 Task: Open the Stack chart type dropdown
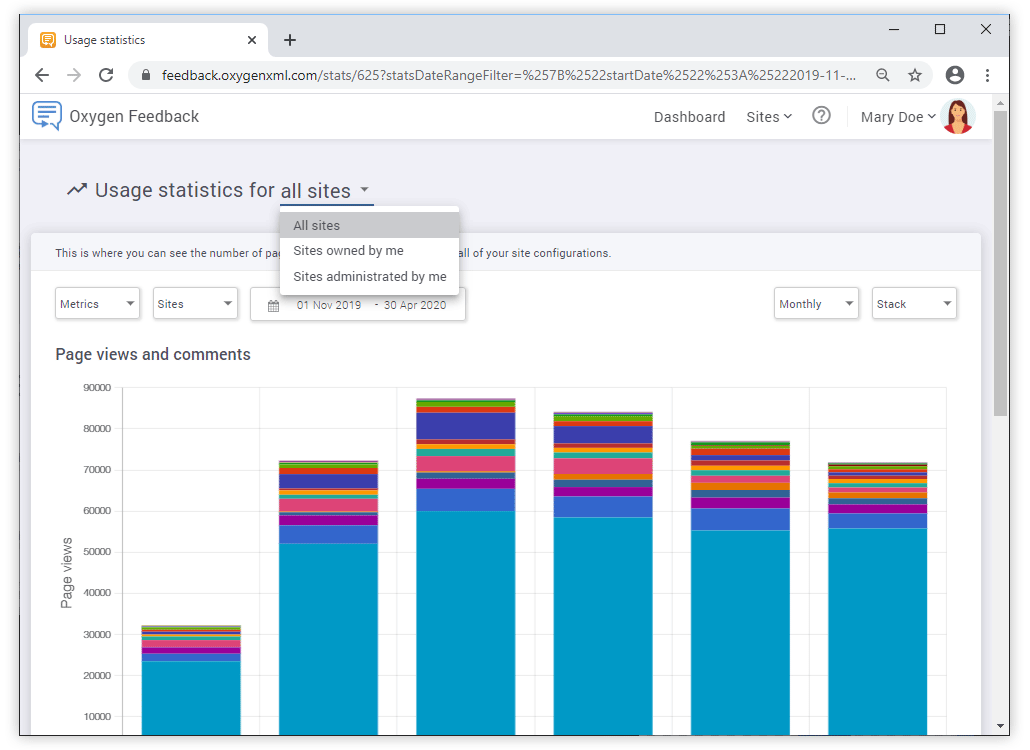pyautogui.click(x=914, y=303)
